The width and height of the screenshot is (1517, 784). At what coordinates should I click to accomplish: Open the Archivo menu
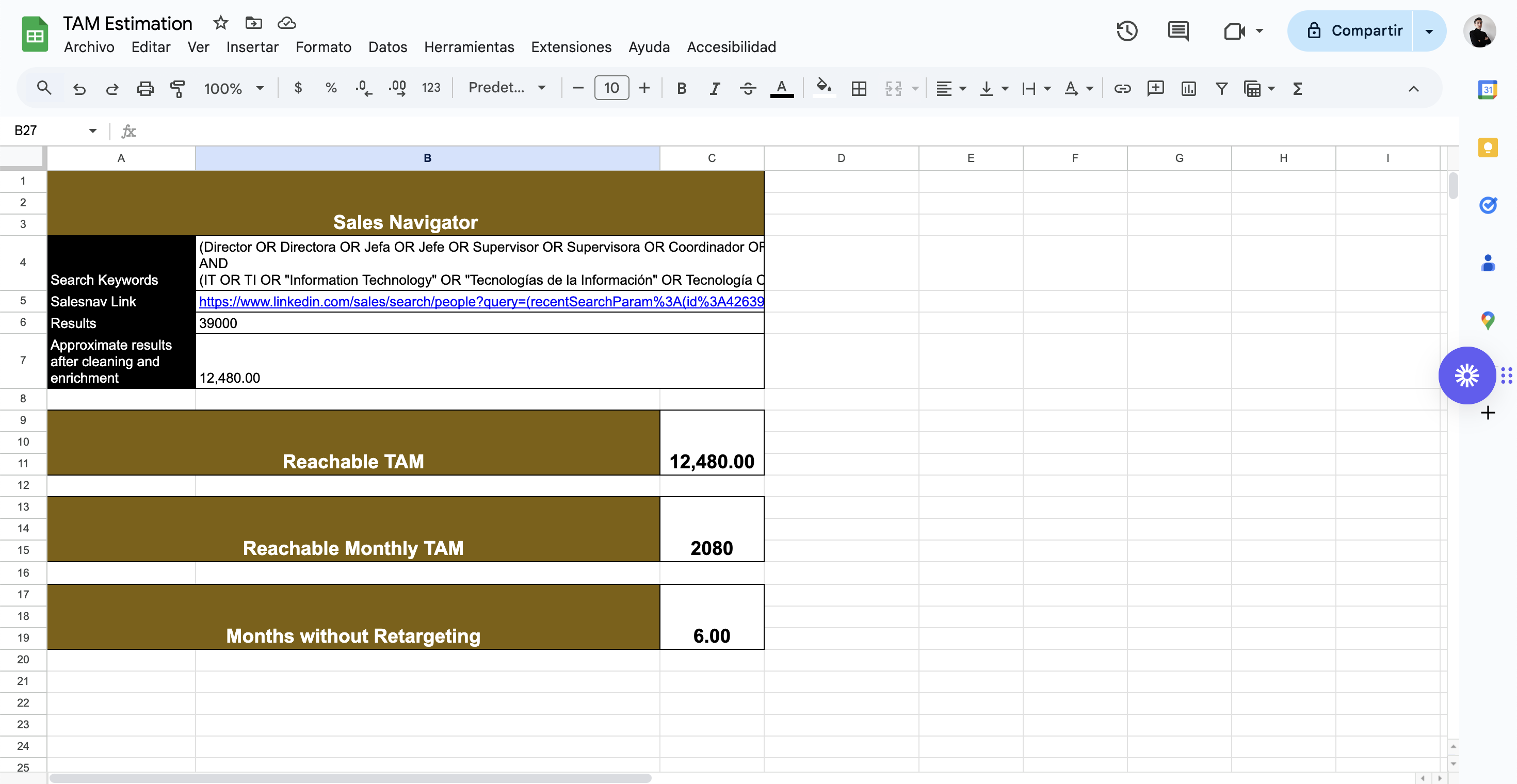tap(89, 46)
